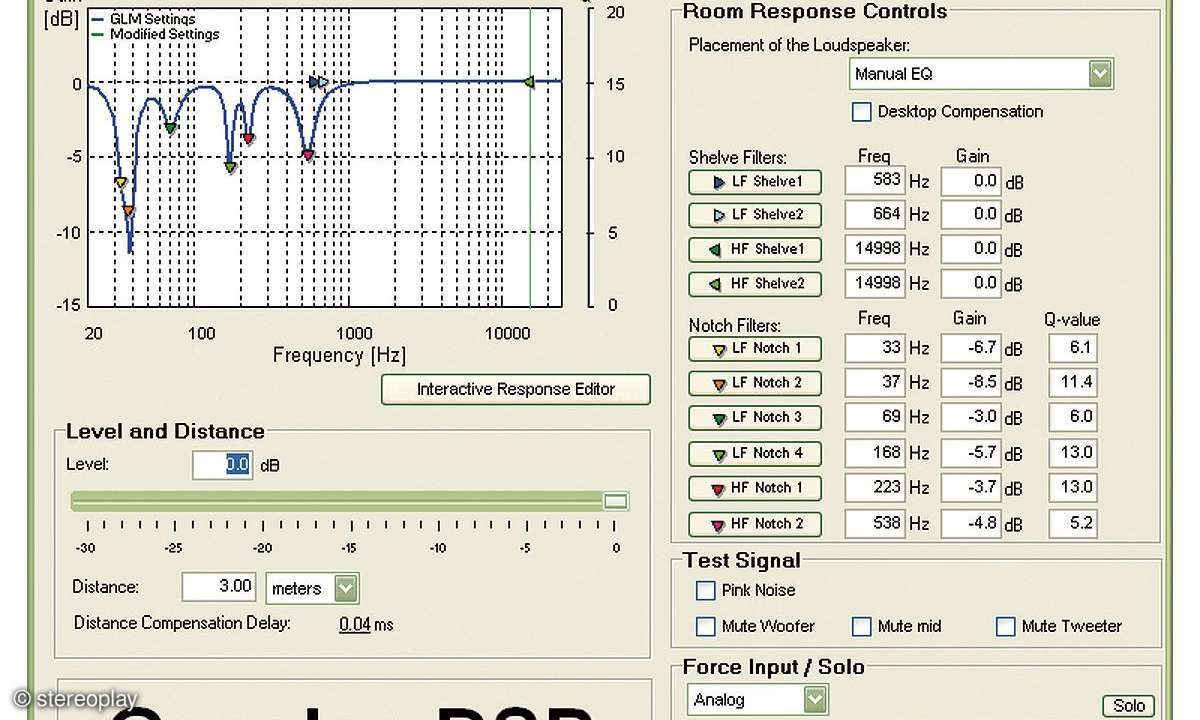Image resolution: width=1200 pixels, height=720 pixels.
Task: Click LF Notch 1 gain field -6.7
Action: click(x=971, y=348)
